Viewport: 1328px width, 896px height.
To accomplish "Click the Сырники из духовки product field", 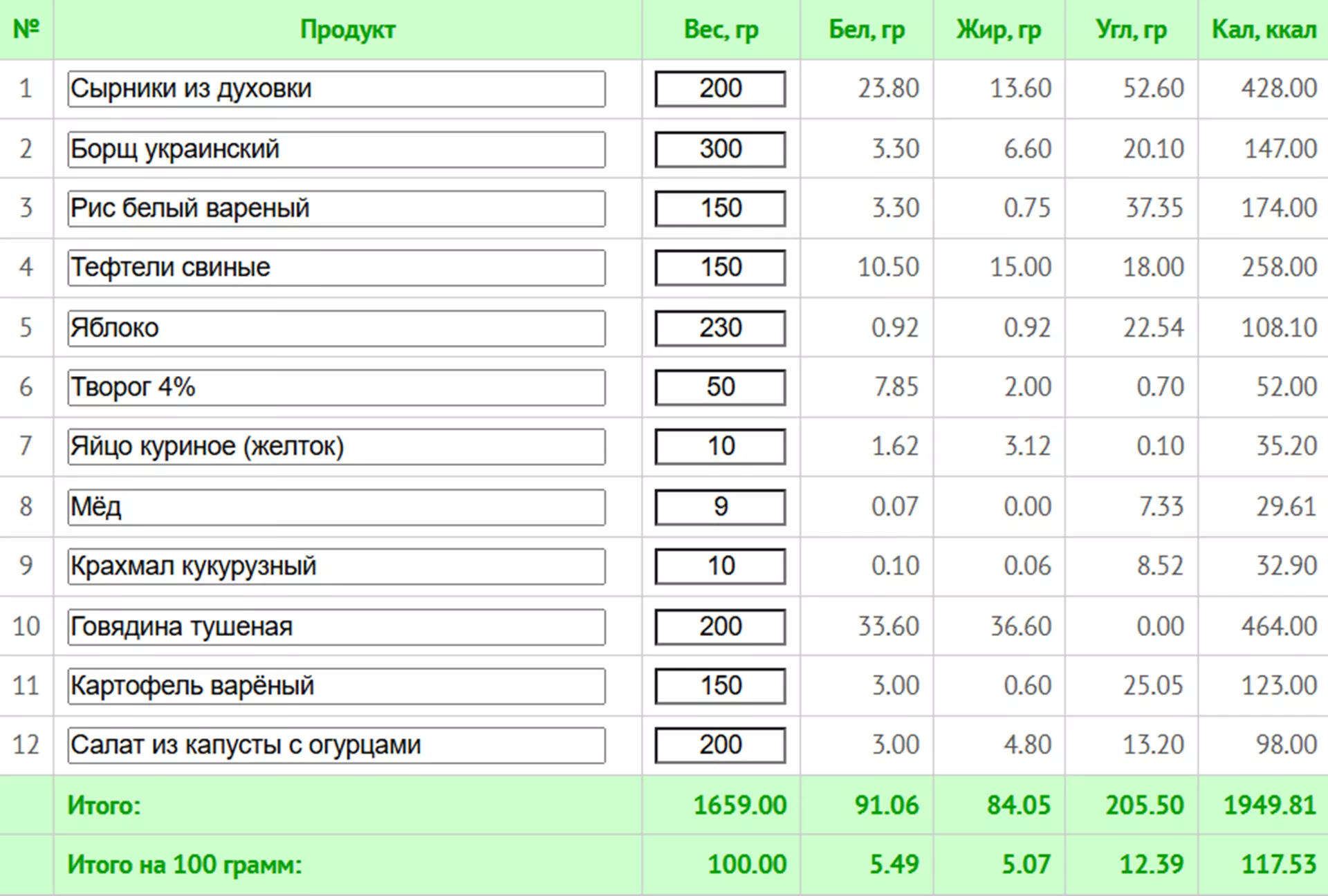I will [336, 88].
